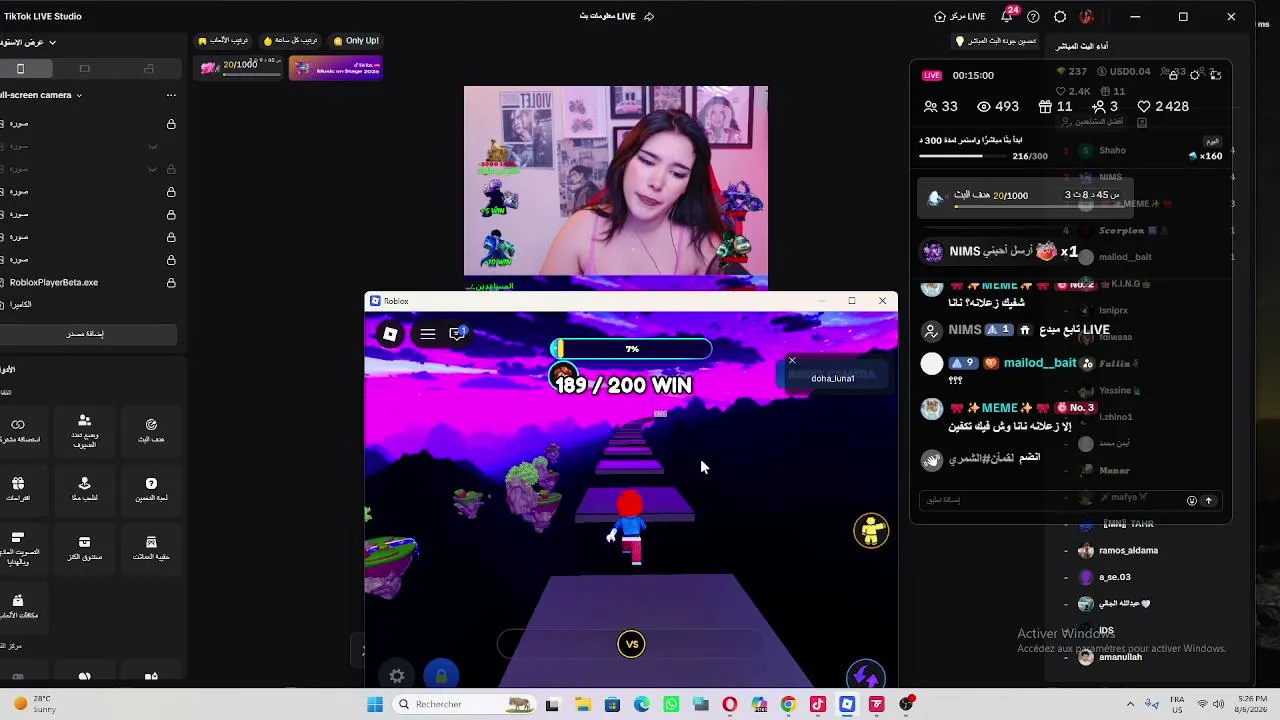This screenshot has height=720, width=1280.
Task: Expand the second image source chevron
Action: tap(152, 146)
